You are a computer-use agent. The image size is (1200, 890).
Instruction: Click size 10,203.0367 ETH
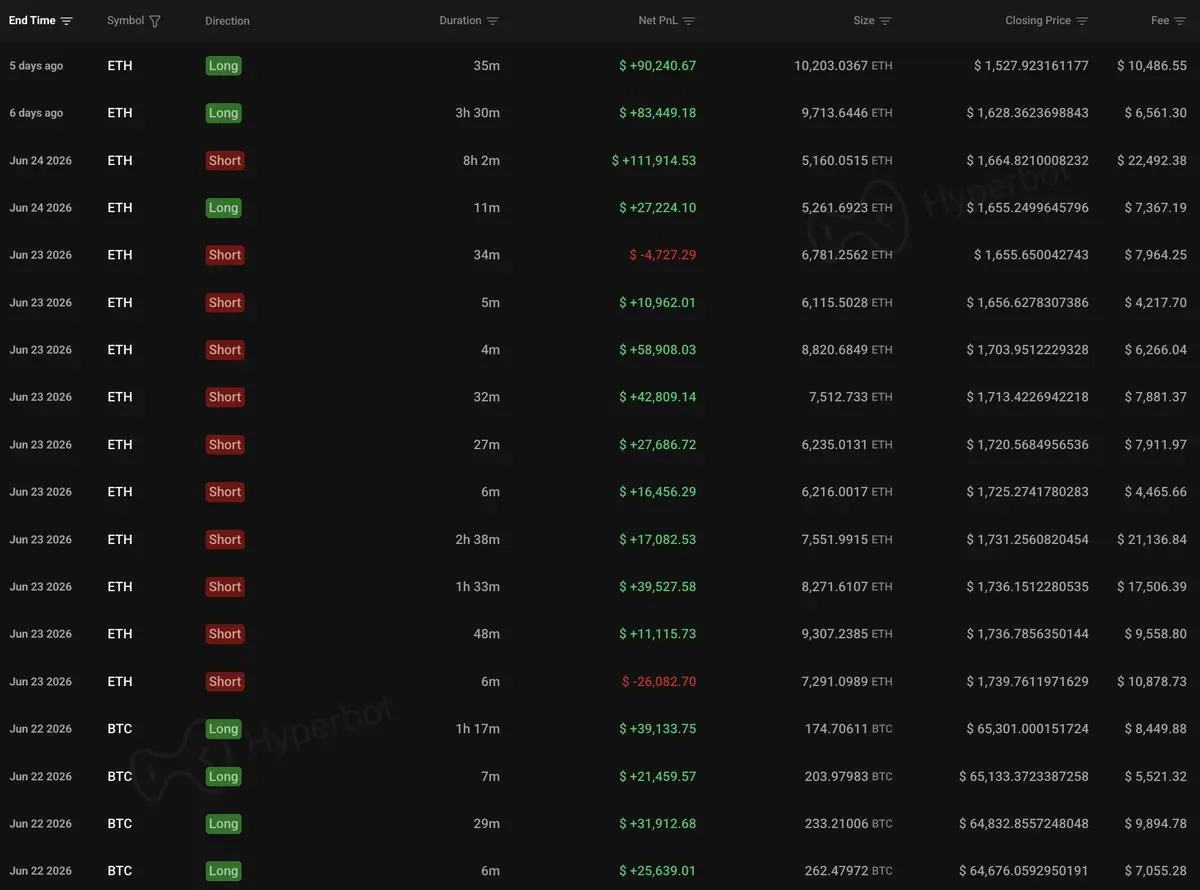coord(843,66)
